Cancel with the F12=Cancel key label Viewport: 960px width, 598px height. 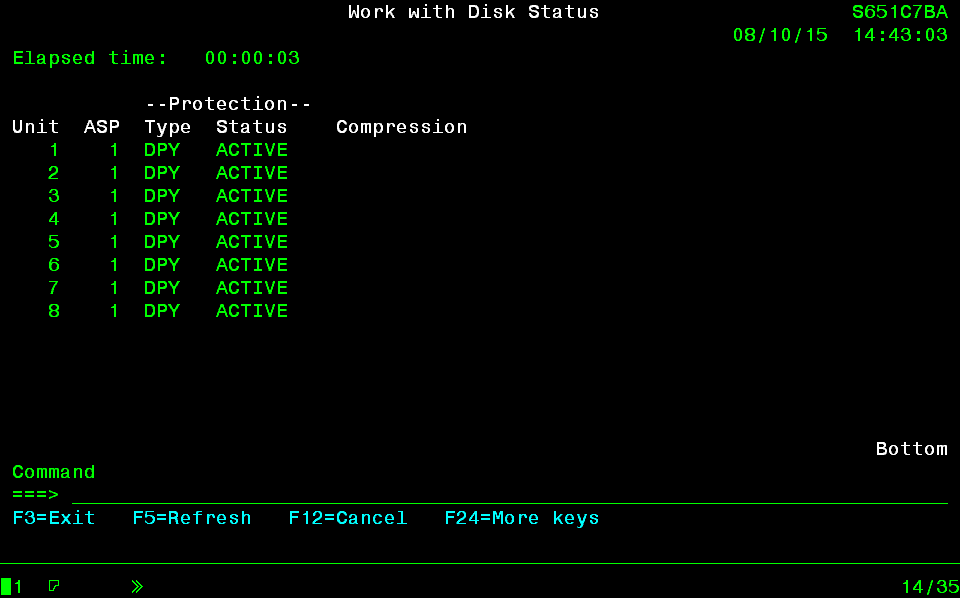(x=348, y=518)
